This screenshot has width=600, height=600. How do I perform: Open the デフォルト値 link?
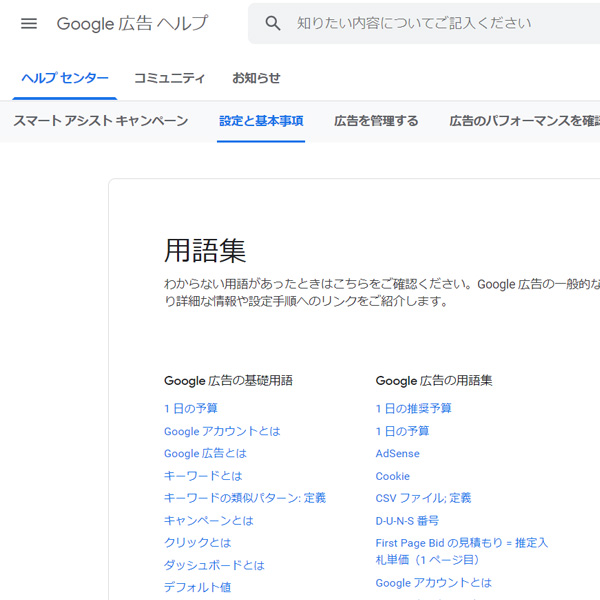(x=197, y=587)
